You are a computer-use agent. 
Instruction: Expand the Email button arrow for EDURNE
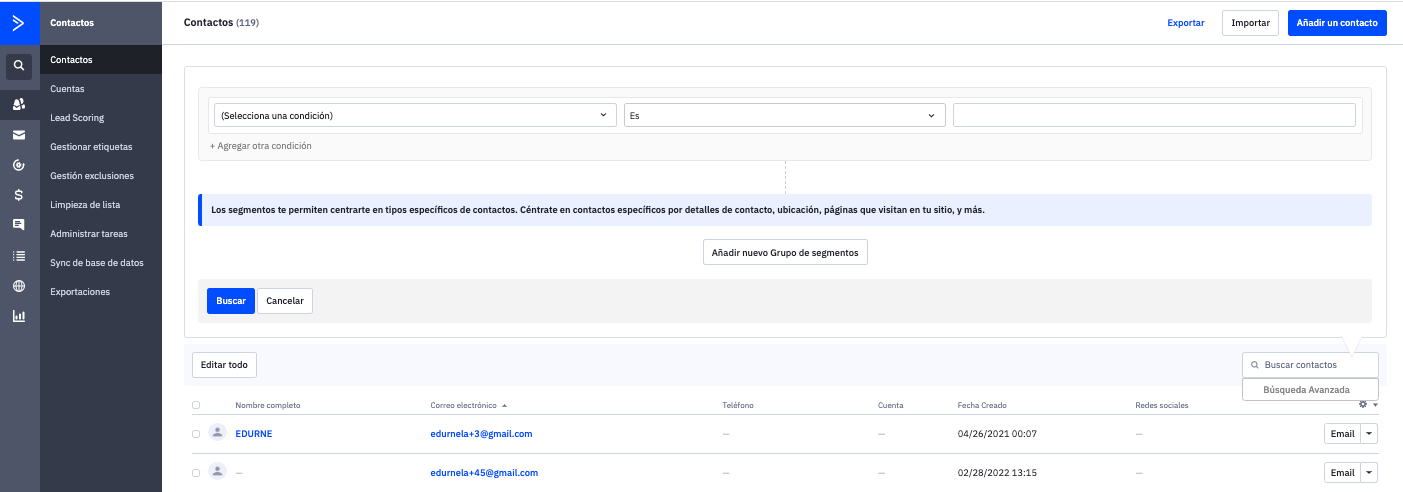coord(1369,434)
